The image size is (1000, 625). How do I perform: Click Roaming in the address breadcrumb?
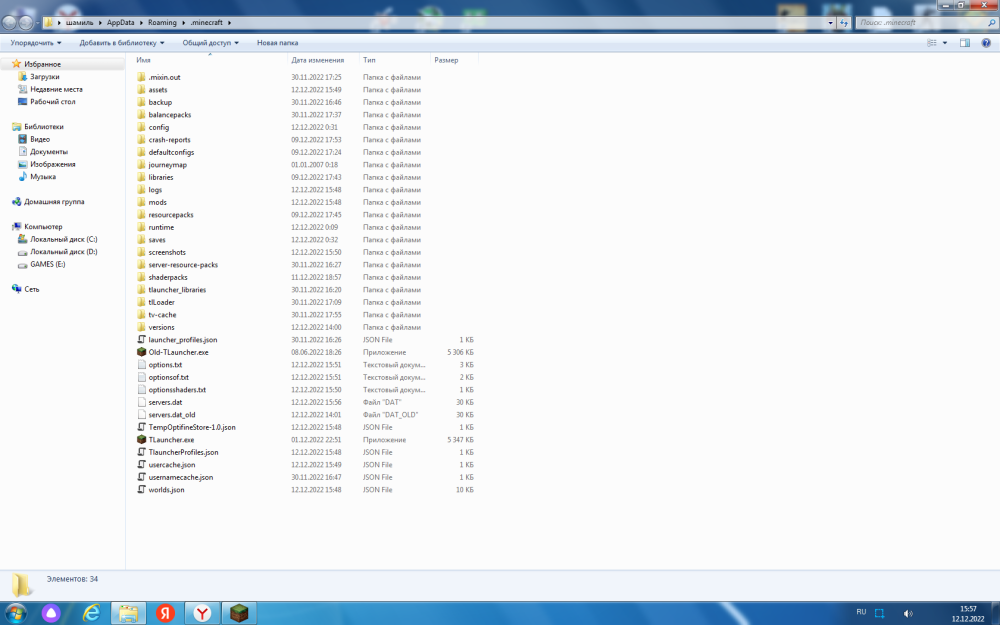tap(162, 22)
